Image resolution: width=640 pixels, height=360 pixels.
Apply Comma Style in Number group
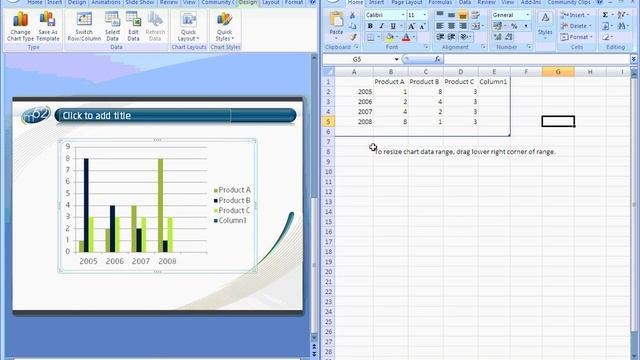(526, 26)
